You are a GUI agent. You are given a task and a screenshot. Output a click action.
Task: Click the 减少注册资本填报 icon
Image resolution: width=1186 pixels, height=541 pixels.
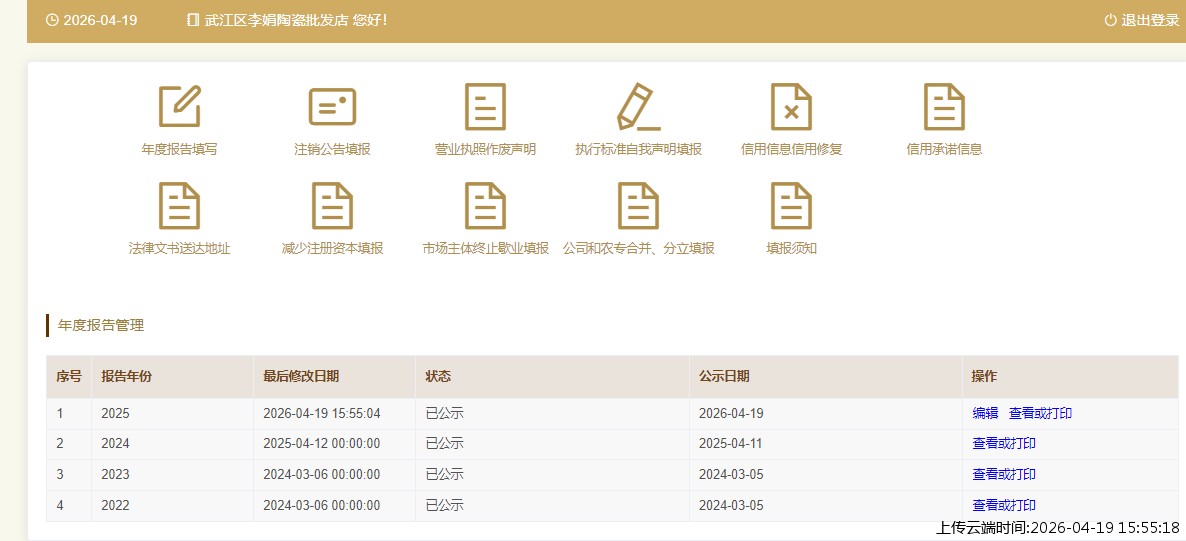332,206
